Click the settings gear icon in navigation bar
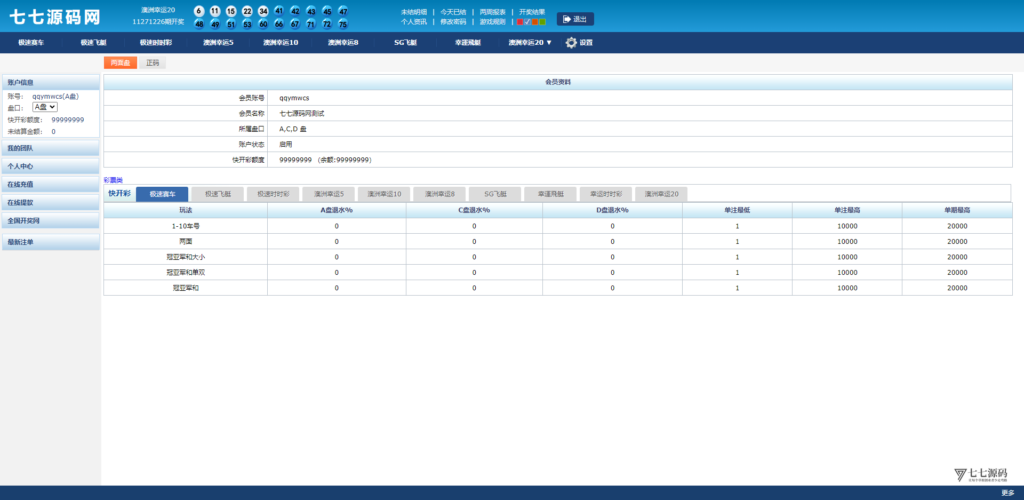The image size is (1024, 500). click(x=571, y=43)
